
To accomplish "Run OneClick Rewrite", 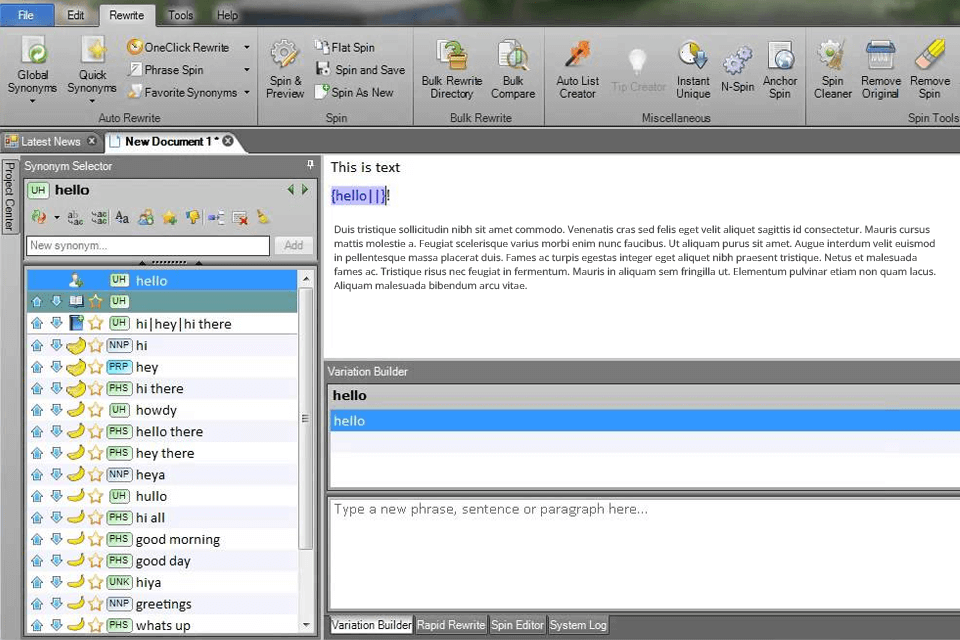I will 179,47.
